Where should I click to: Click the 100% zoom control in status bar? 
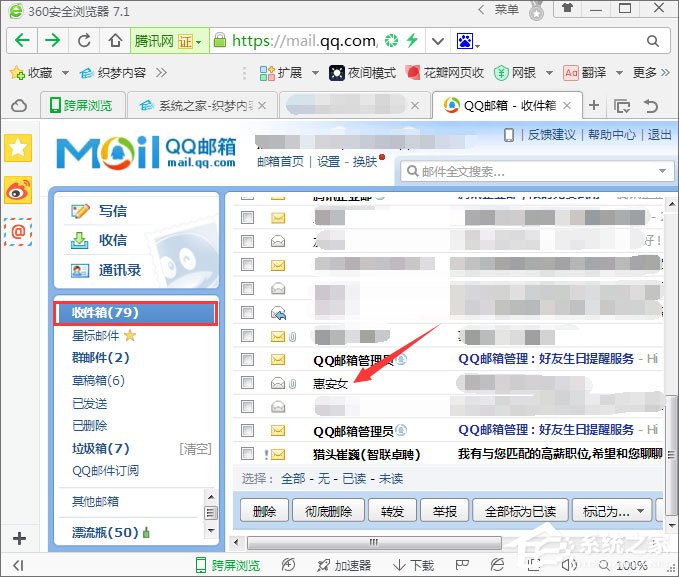pos(623,565)
